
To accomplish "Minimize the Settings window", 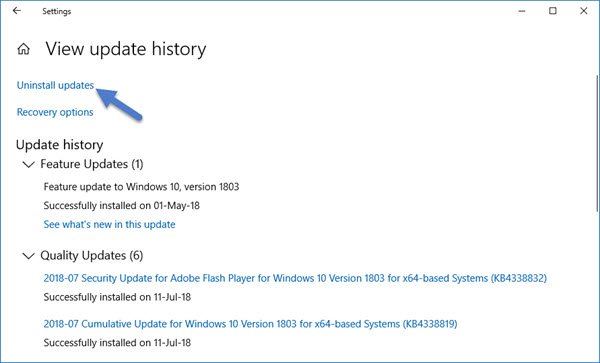I will 522,11.
